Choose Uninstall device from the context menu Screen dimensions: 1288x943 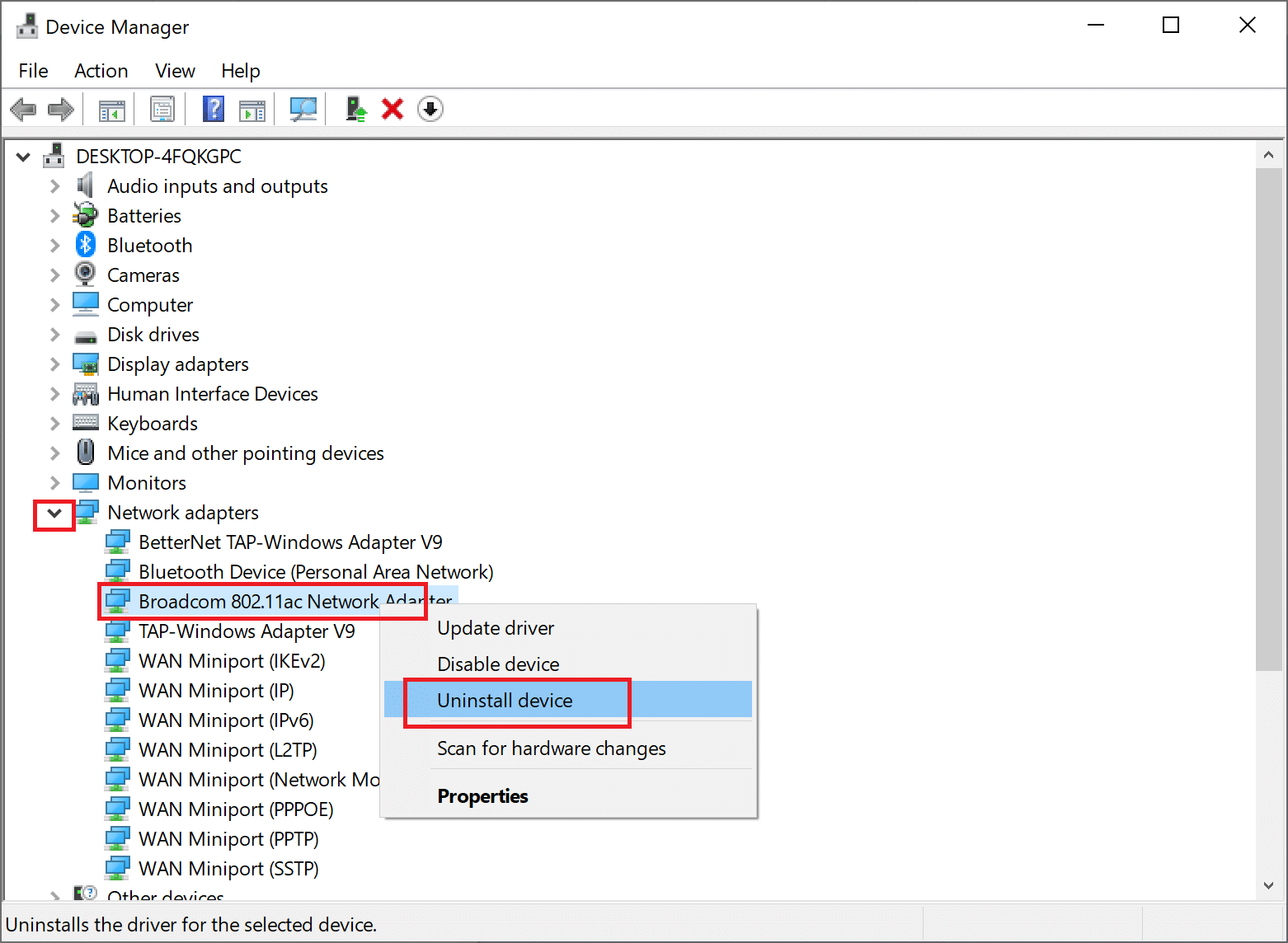tap(505, 701)
